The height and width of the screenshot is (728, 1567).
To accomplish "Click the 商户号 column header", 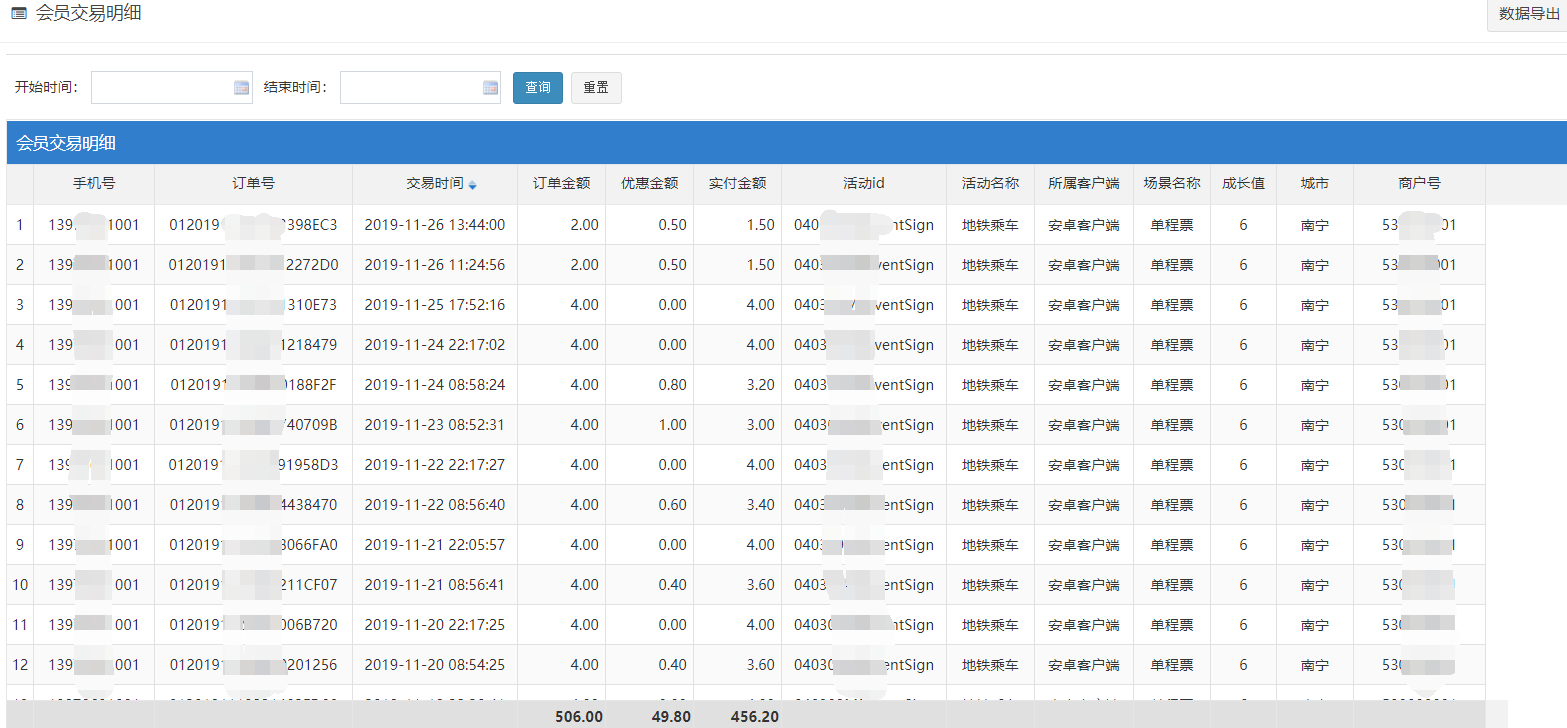I will click(1419, 184).
